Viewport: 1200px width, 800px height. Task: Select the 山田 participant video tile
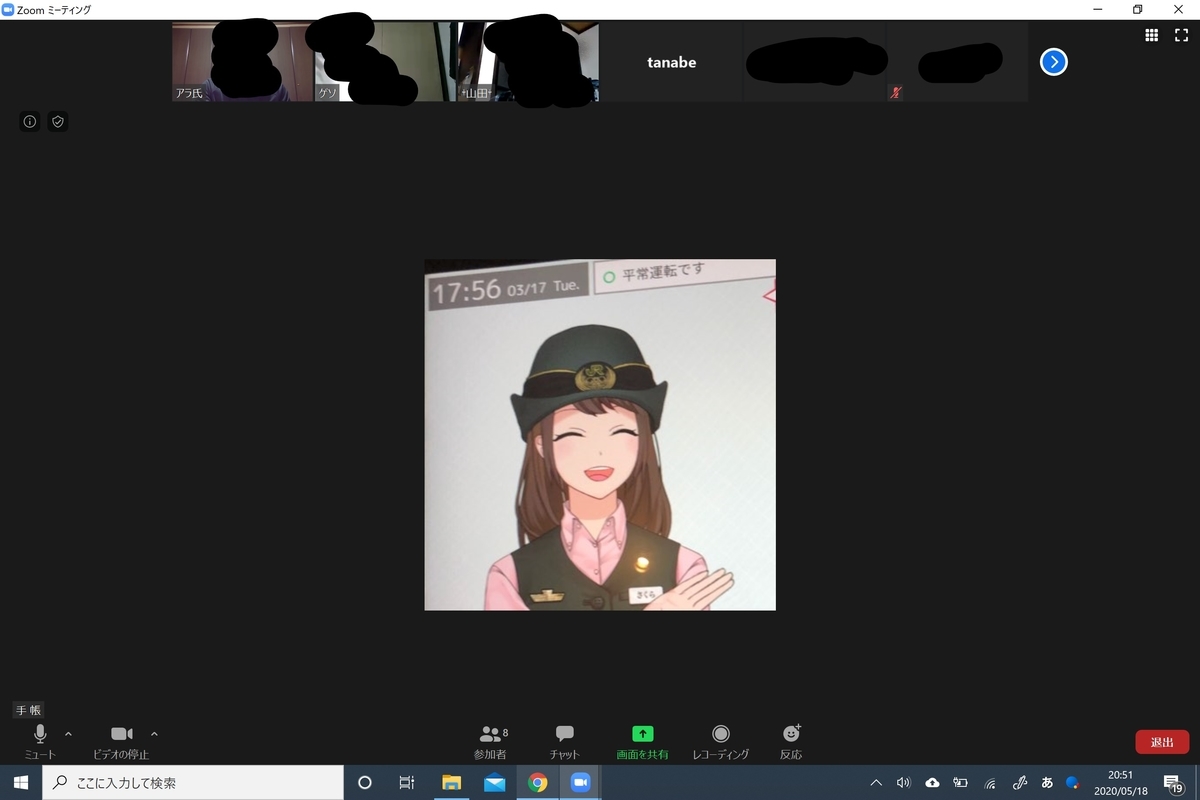point(529,62)
